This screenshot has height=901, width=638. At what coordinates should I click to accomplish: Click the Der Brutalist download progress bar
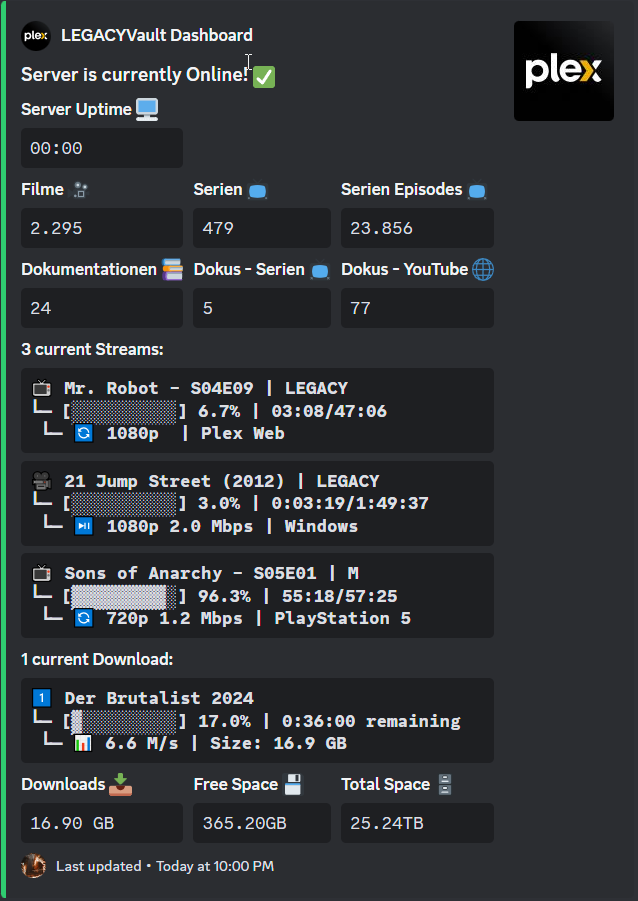pos(124,721)
